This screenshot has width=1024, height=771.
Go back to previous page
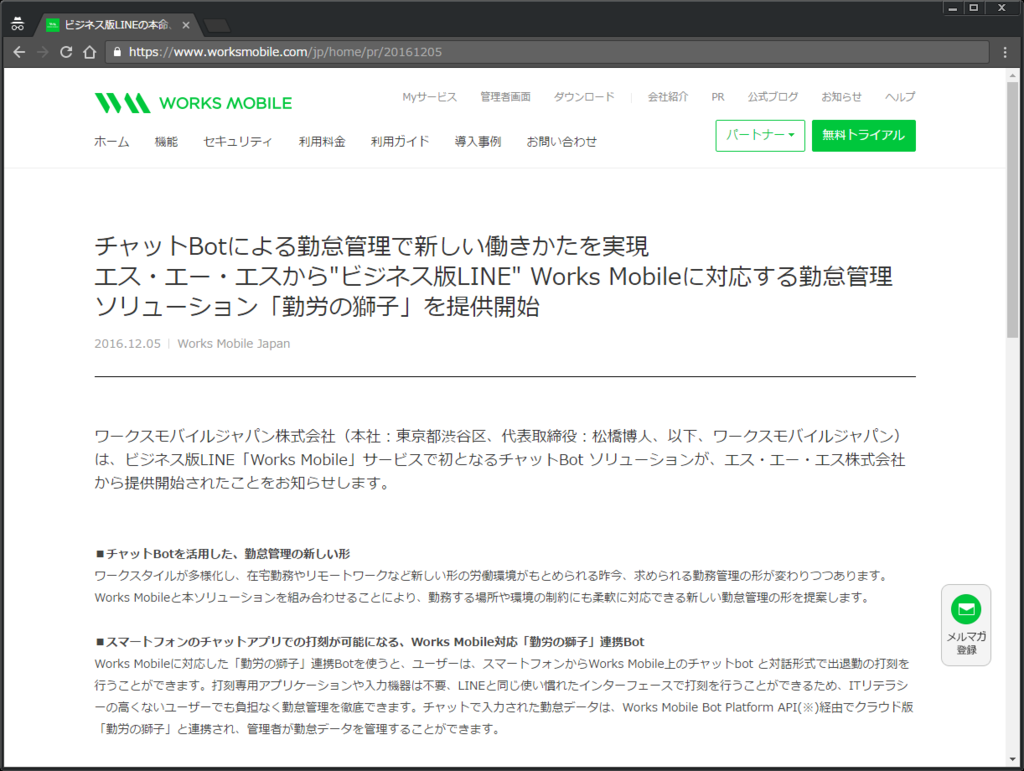coord(19,52)
